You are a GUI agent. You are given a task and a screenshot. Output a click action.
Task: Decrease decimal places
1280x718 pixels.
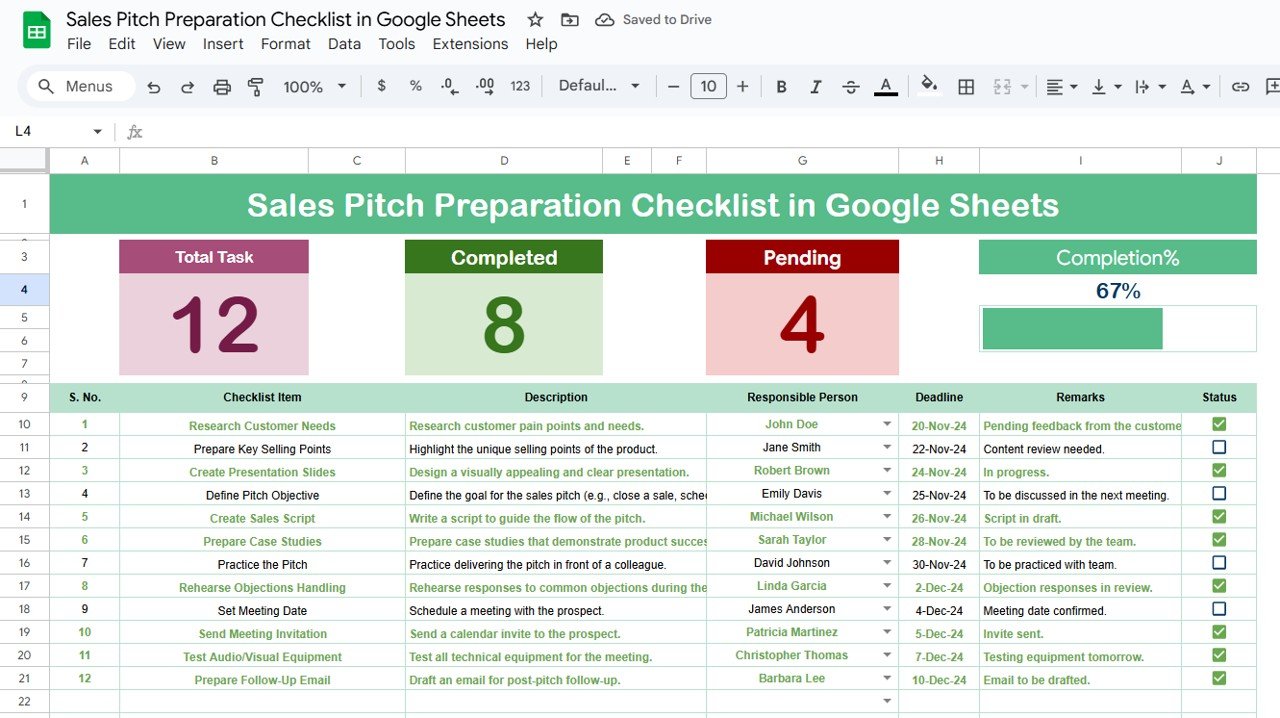[450, 86]
